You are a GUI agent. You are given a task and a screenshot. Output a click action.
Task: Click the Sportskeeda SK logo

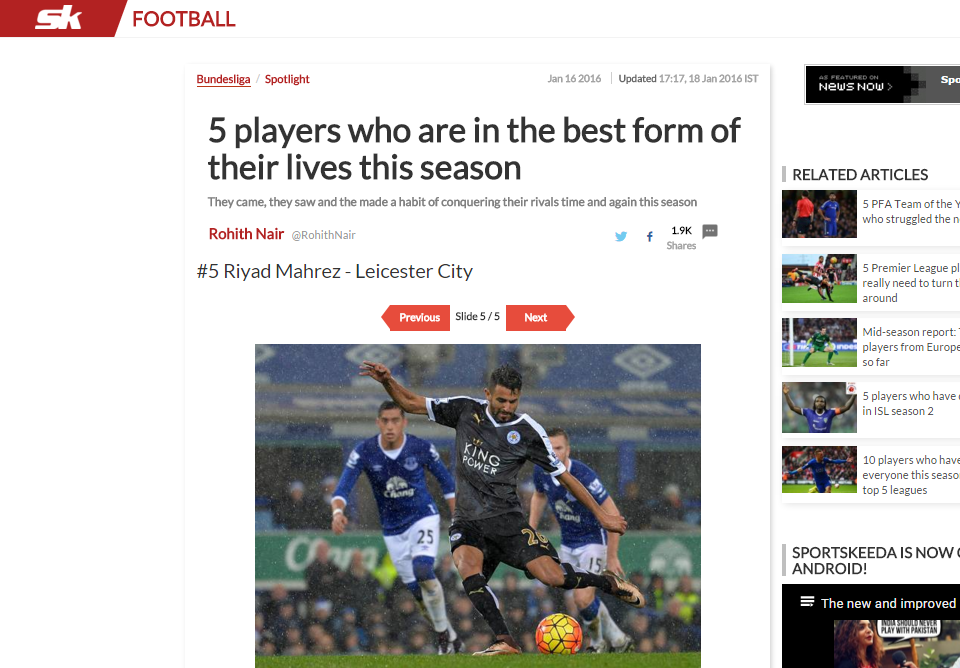coord(59,18)
